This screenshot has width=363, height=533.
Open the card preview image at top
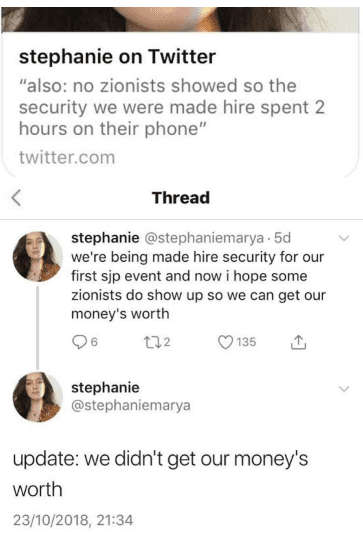(x=180, y=19)
